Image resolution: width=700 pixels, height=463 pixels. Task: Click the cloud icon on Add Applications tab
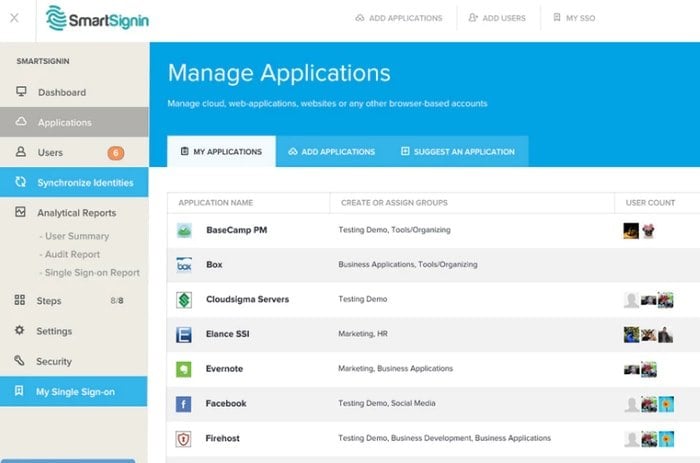(x=293, y=151)
